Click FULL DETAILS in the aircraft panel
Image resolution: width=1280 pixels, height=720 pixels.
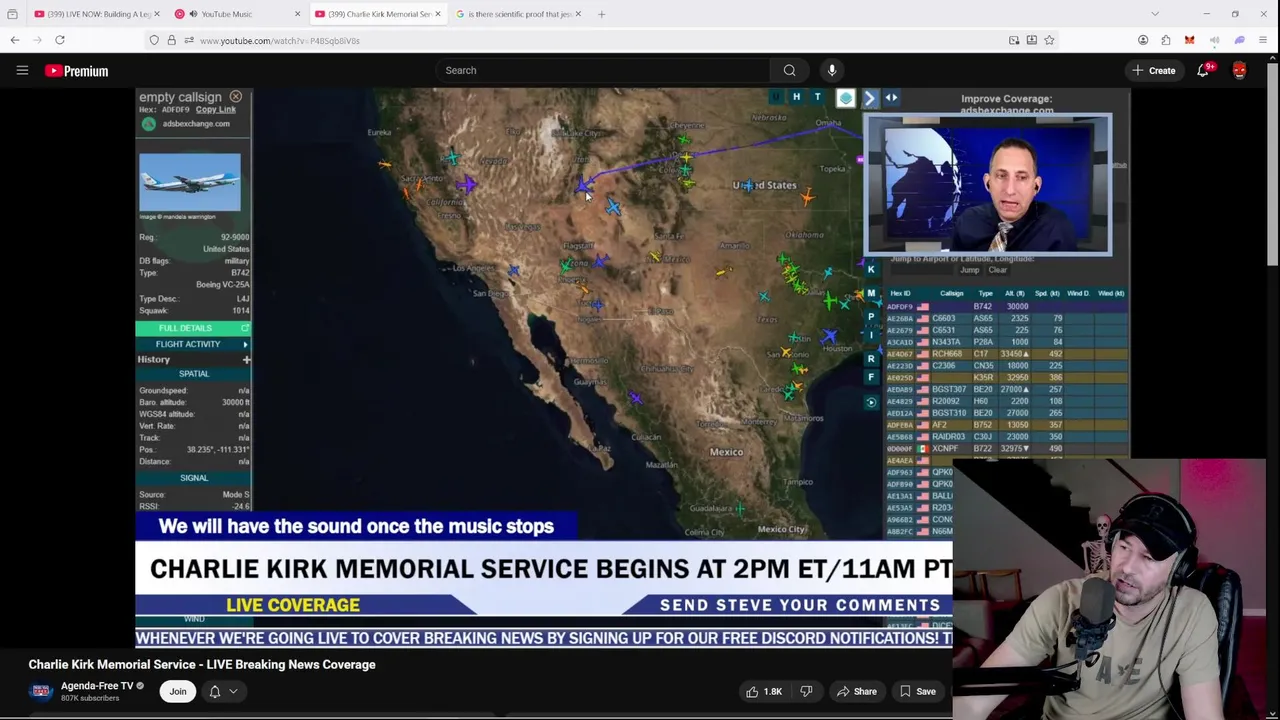pyautogui.click(x=193, y=328)
